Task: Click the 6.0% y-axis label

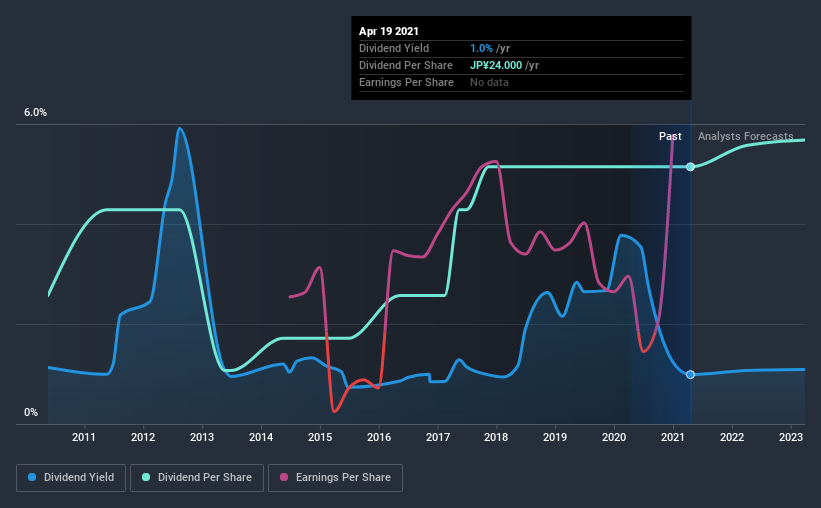Action: [x=35, y=113]
